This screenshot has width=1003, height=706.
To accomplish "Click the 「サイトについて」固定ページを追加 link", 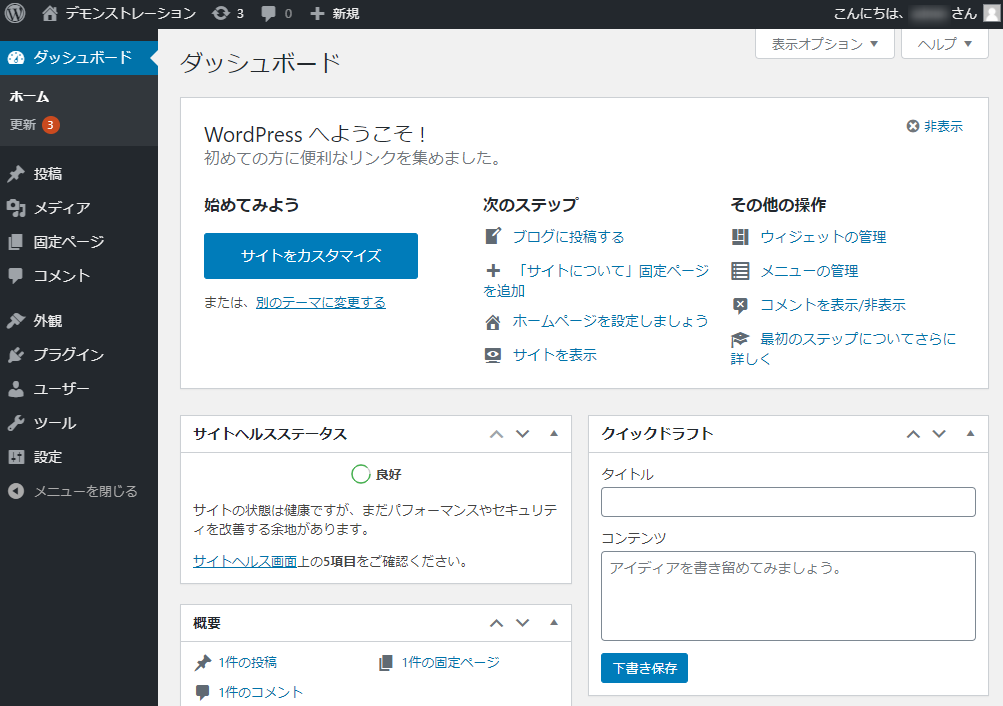I will pyautogui.click(x=596, y=280).
